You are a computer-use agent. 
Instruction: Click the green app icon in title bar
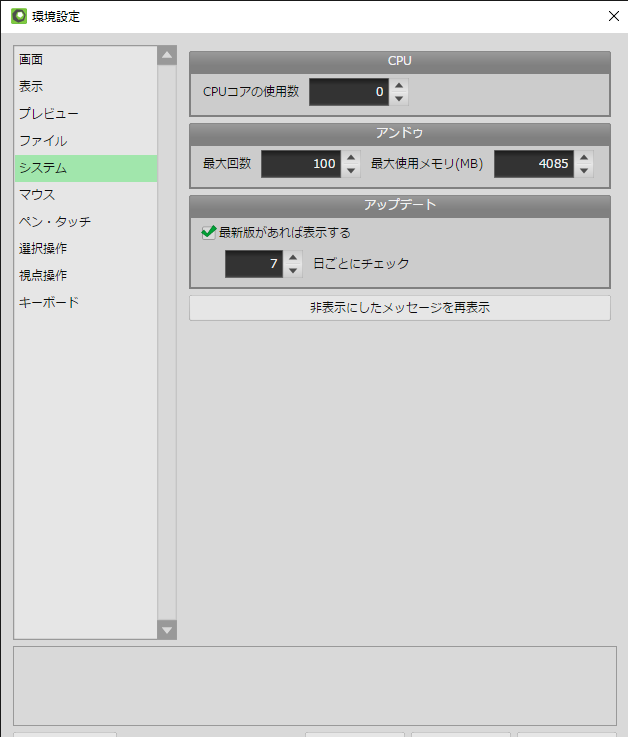19,16
